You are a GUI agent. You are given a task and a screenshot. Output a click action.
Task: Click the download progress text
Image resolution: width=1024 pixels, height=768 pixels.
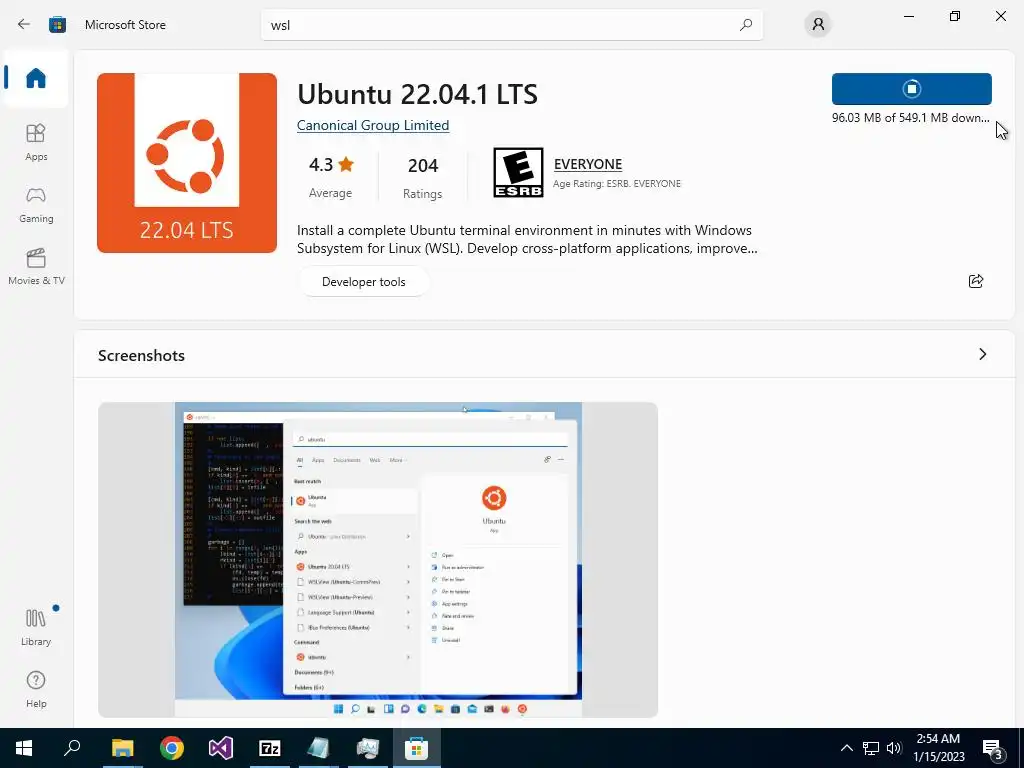coord(910,118)
